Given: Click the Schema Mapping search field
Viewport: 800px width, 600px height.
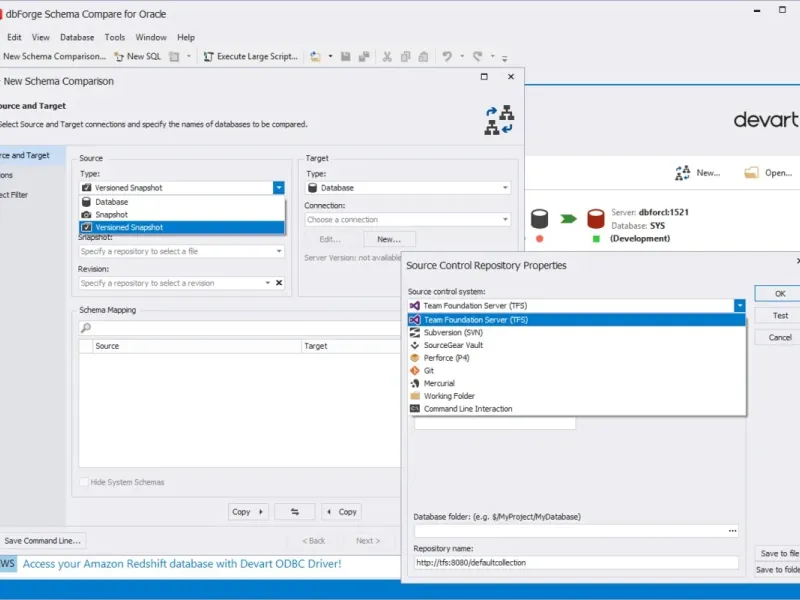Looking at the screenshot, I should click(240, 328).
